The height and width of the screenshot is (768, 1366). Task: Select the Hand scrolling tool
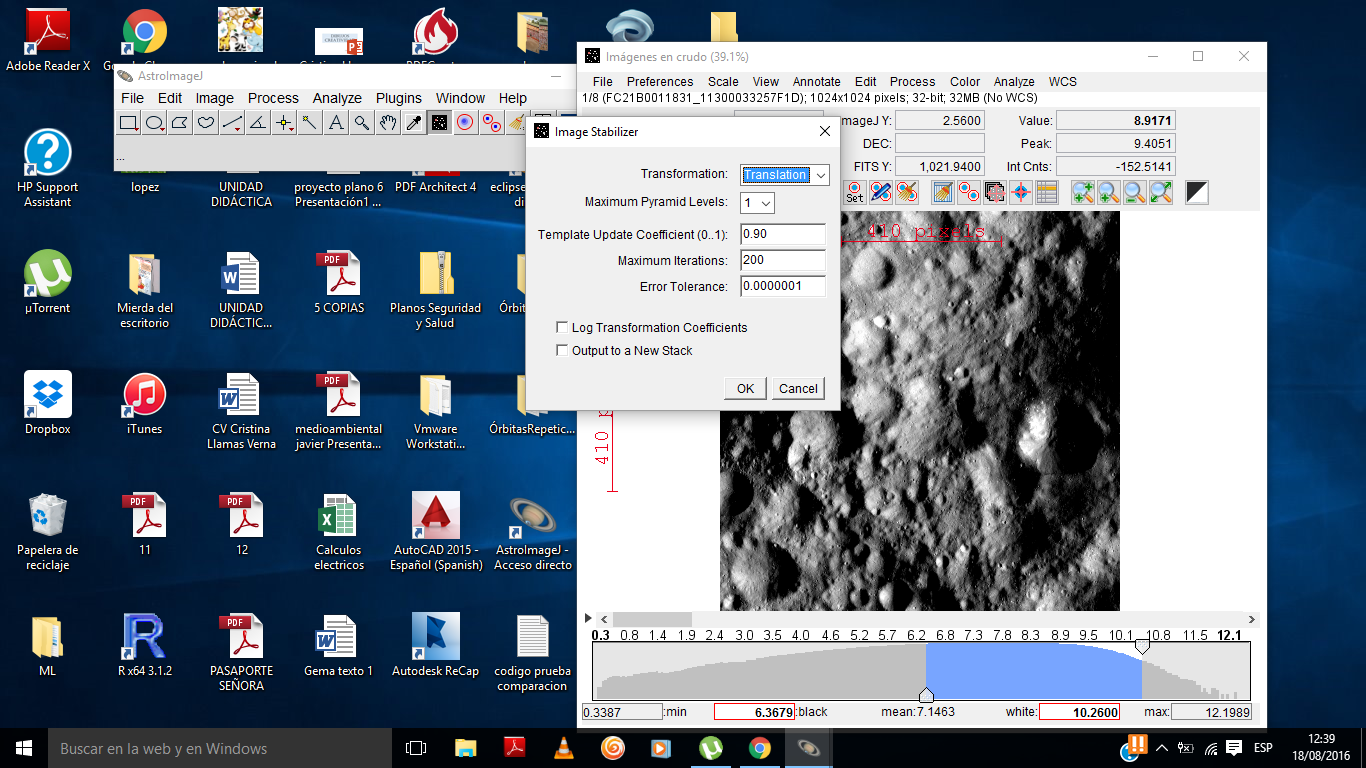pos(388,123)
